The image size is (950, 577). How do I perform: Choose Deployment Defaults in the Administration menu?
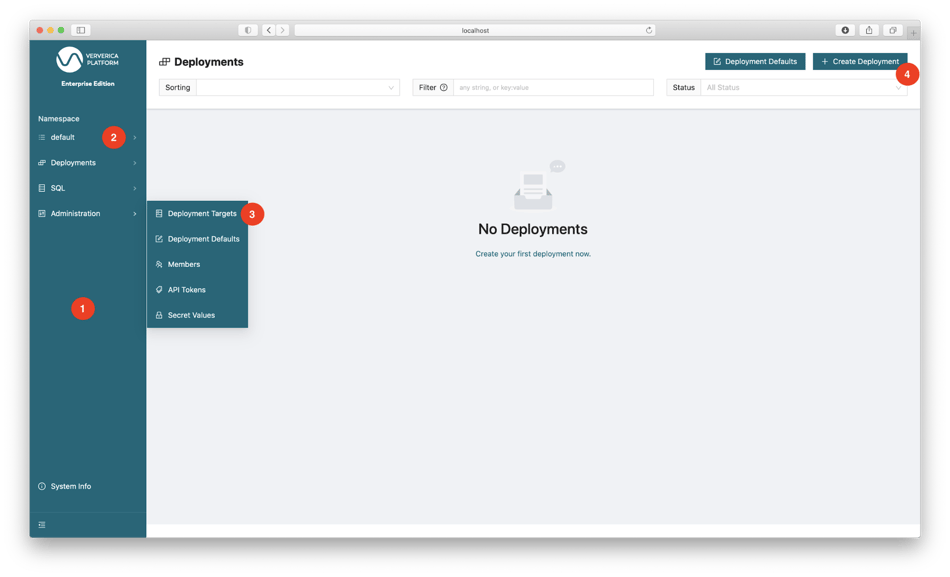pos(202,238)
